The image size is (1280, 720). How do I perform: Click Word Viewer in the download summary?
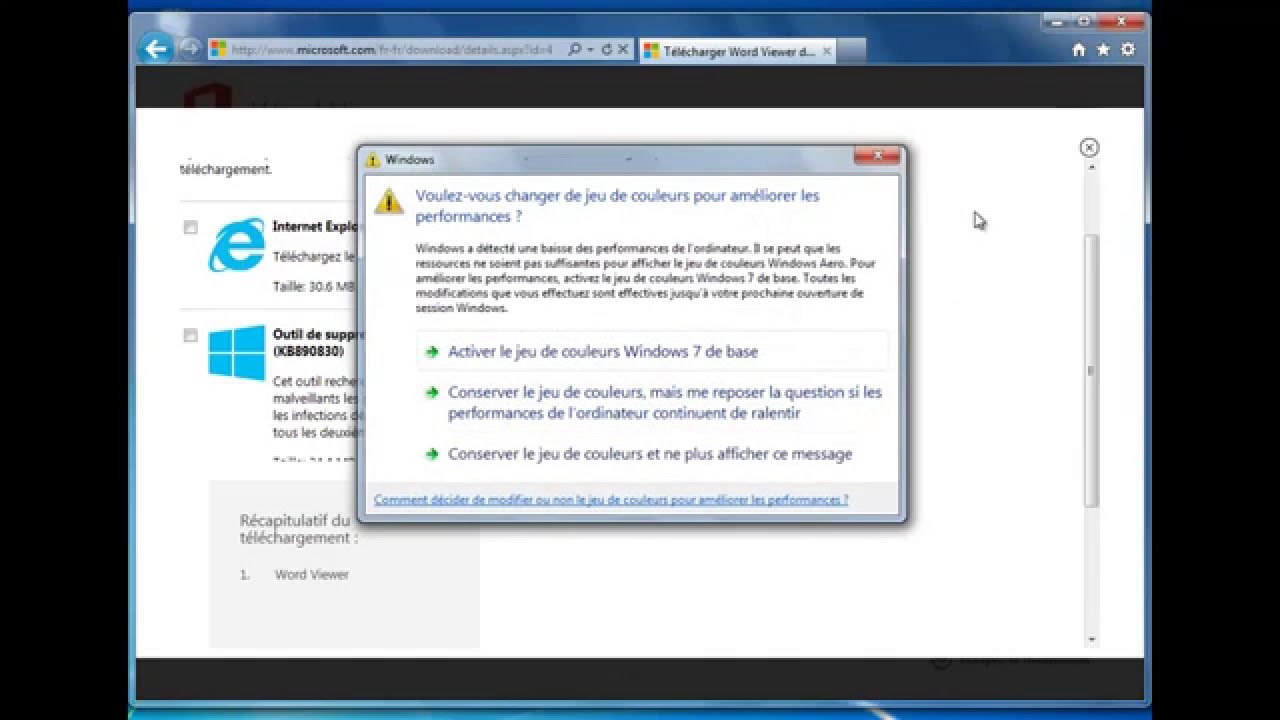coord(311,575)
